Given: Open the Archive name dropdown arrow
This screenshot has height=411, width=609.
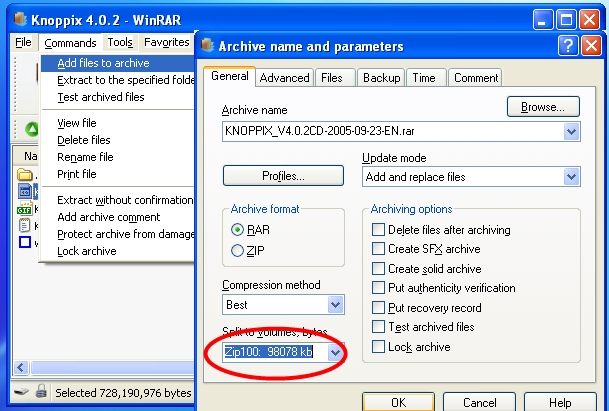Looking at the screenshot, I should pos(571,131).
